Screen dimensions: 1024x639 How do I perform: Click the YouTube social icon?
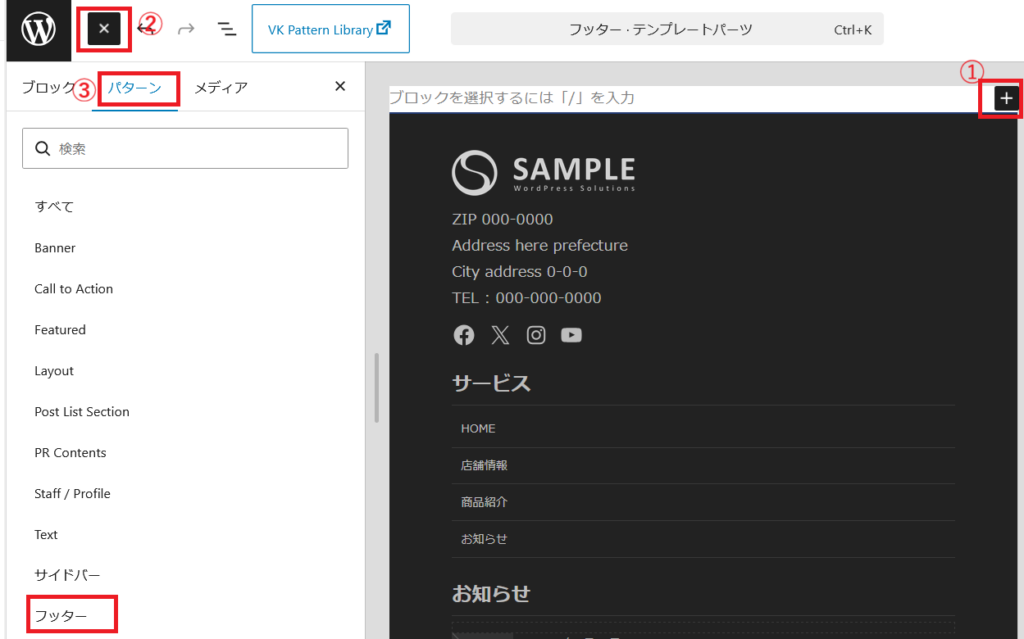[571, 335]
